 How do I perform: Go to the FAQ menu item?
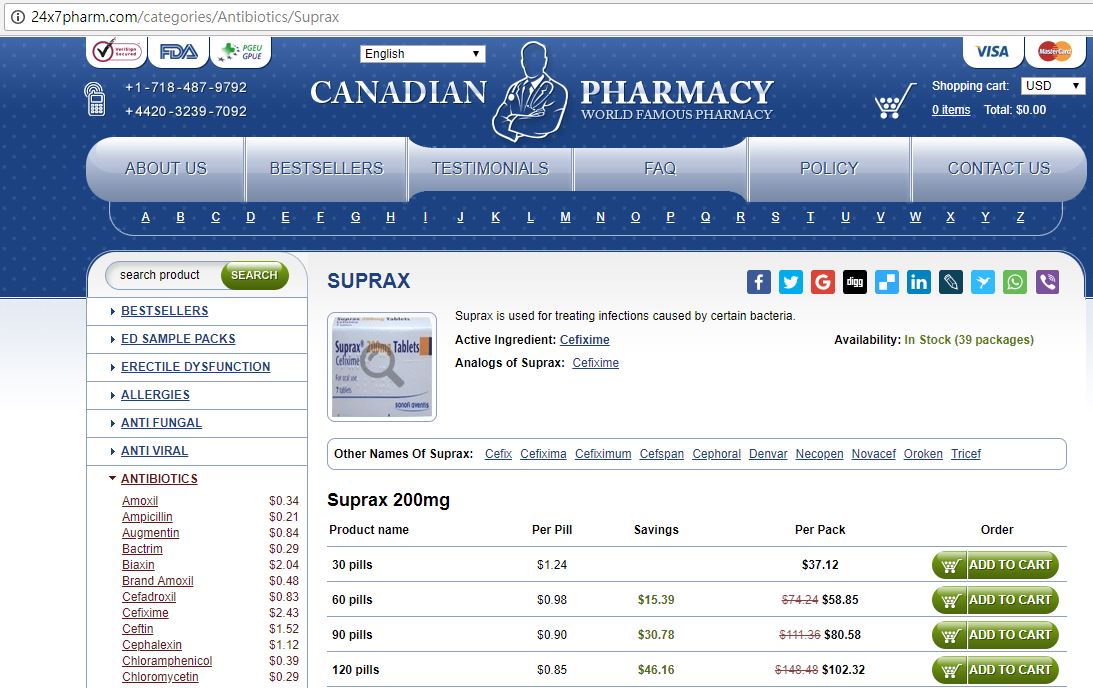[x=660, y=169]
